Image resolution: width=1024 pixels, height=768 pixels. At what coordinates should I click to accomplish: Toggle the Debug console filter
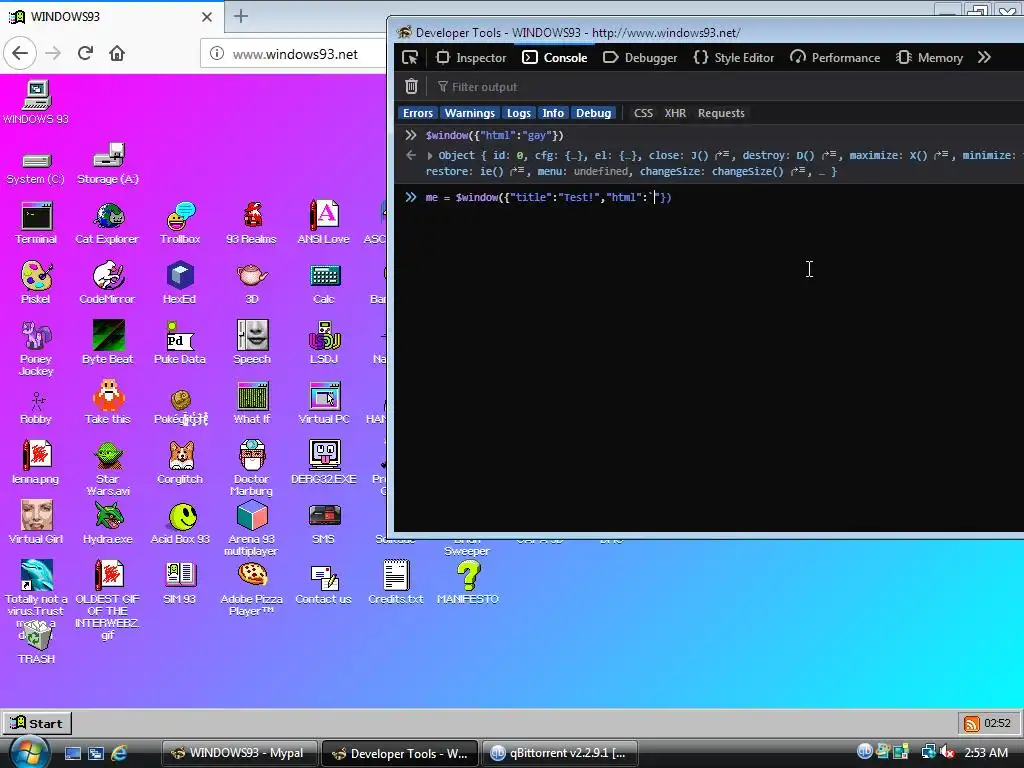pyautogui.click(x=593, y=113)
